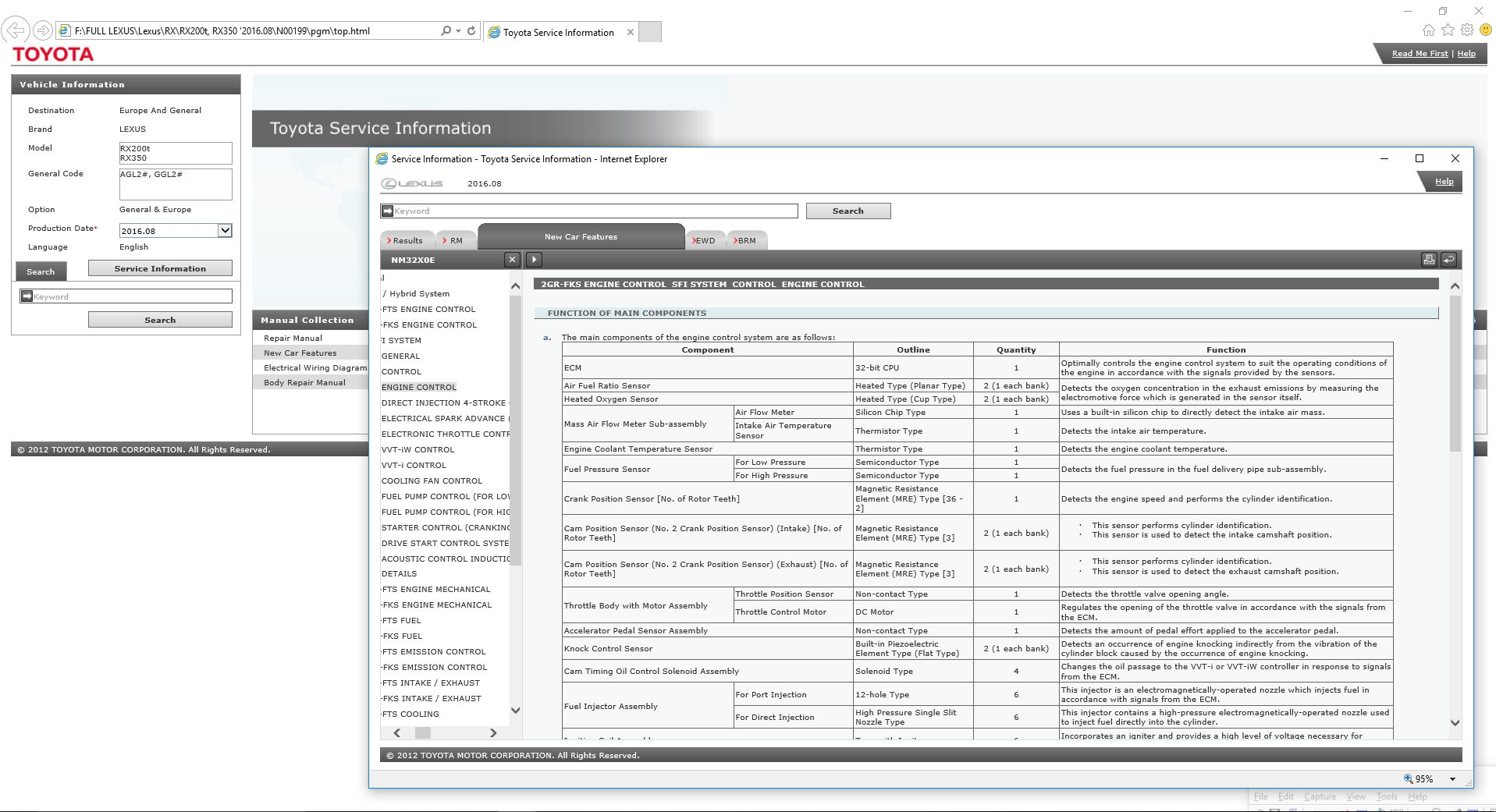Image resolution: width=1496 pixels, height=812 pixels.
Task: Close the Toyota Service Information browser tab
Action: click(x=631, y=32)
